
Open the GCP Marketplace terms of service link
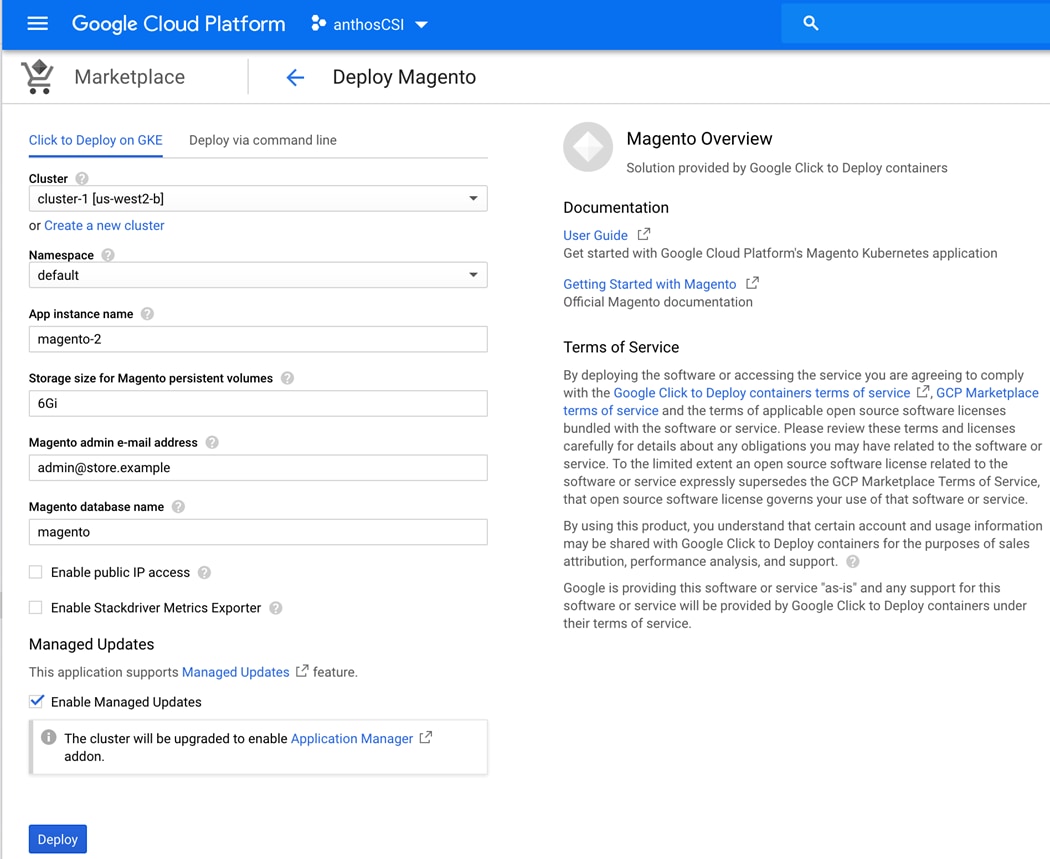coord(987,393)
